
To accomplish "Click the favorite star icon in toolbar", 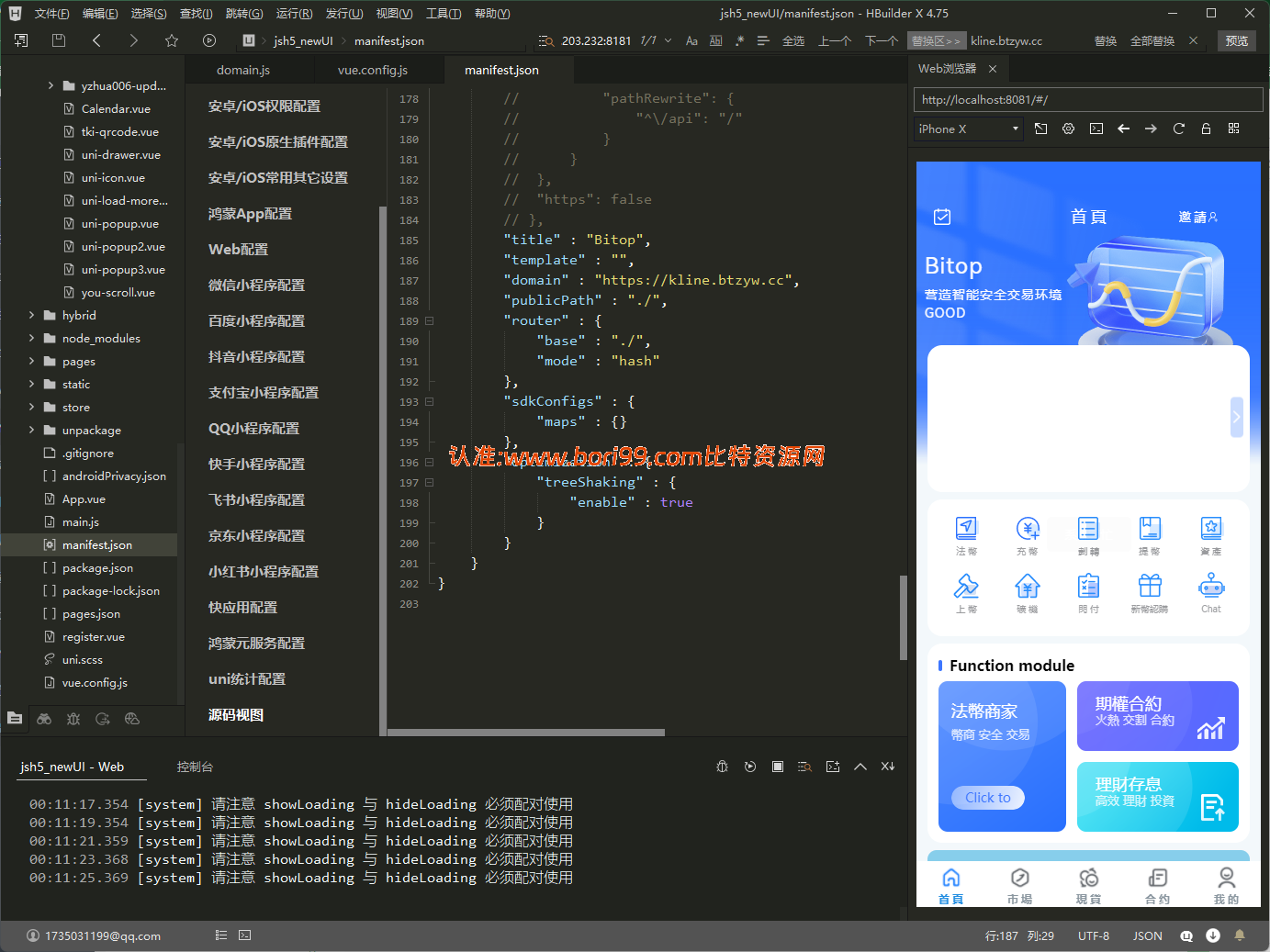I will tap(172, 40).
